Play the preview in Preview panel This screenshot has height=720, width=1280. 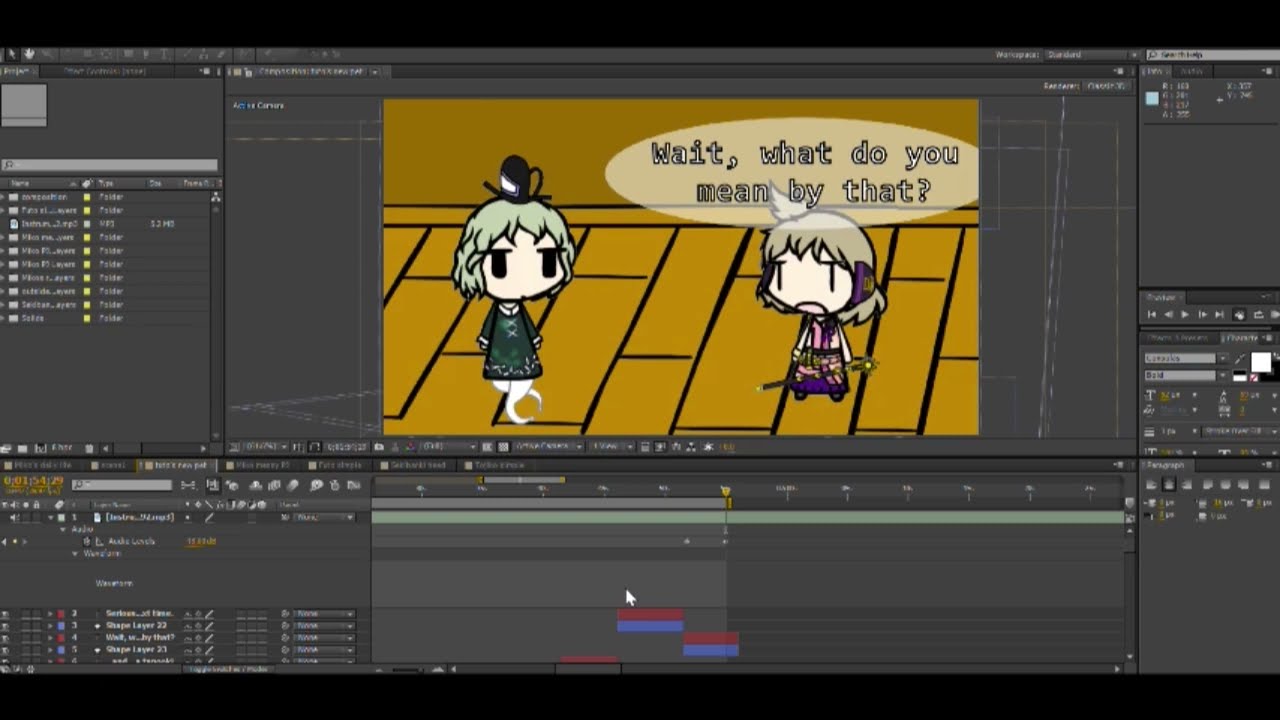[1185, 315]
